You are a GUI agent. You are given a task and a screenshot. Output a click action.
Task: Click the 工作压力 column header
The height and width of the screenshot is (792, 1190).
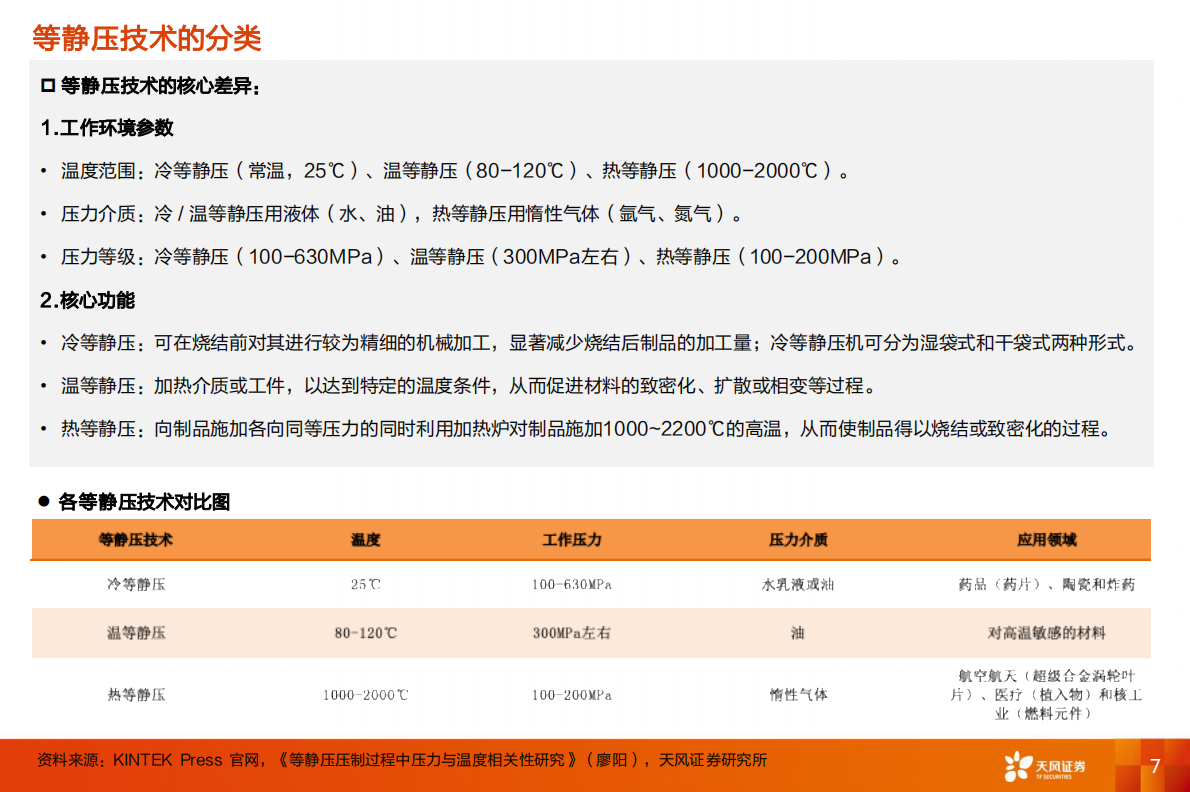tap(571, 540)
